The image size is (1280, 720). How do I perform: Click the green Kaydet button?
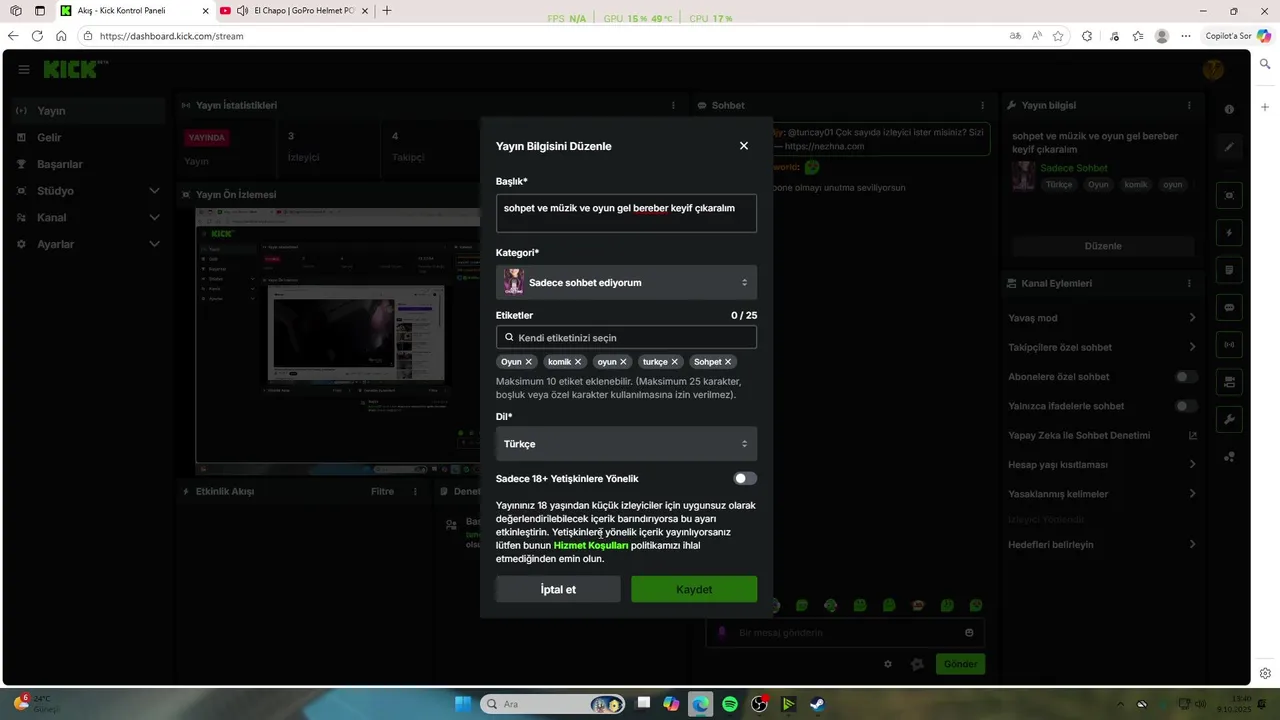point(694,589)
